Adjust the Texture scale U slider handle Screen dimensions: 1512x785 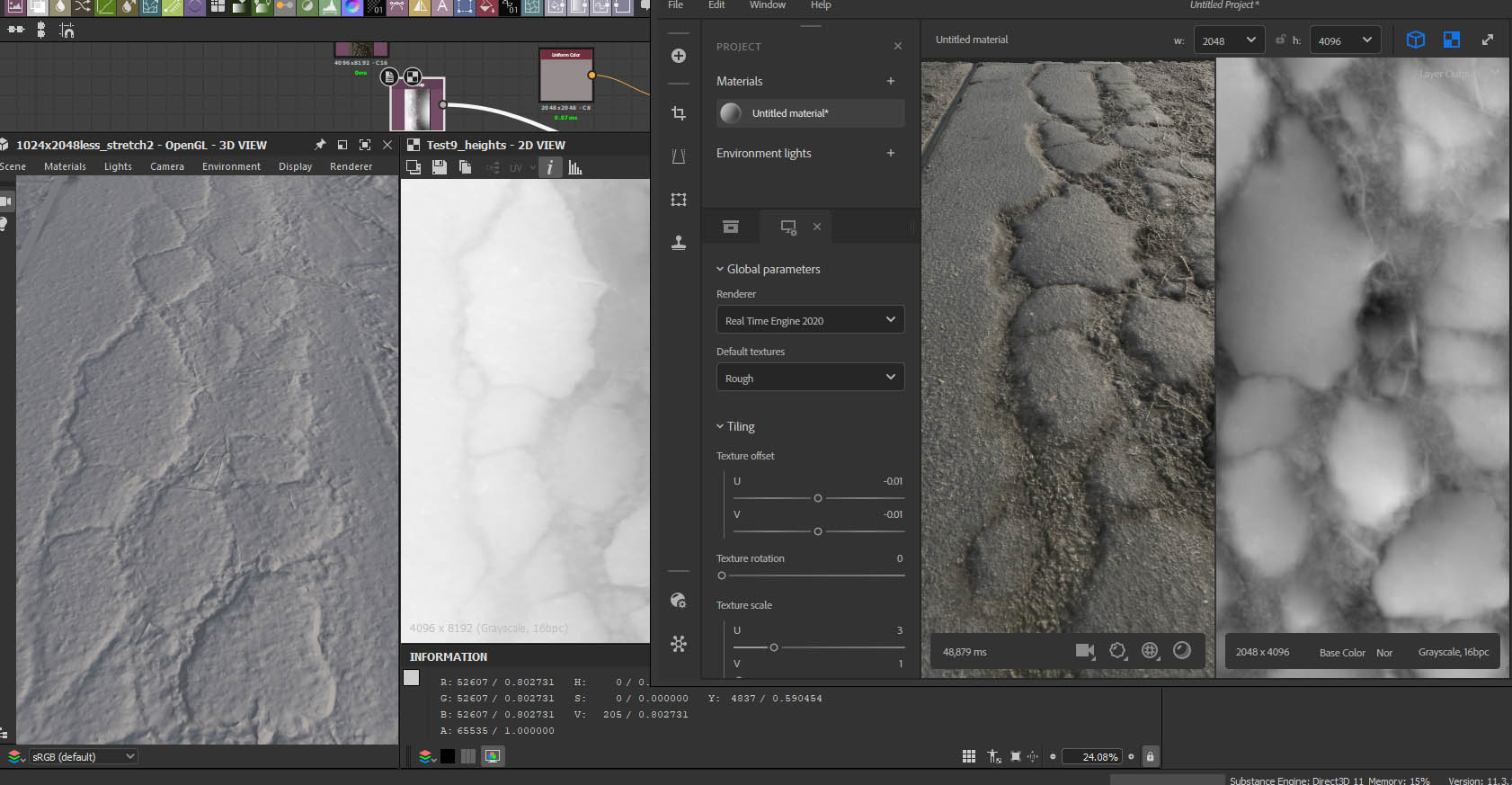pos(774,647)
